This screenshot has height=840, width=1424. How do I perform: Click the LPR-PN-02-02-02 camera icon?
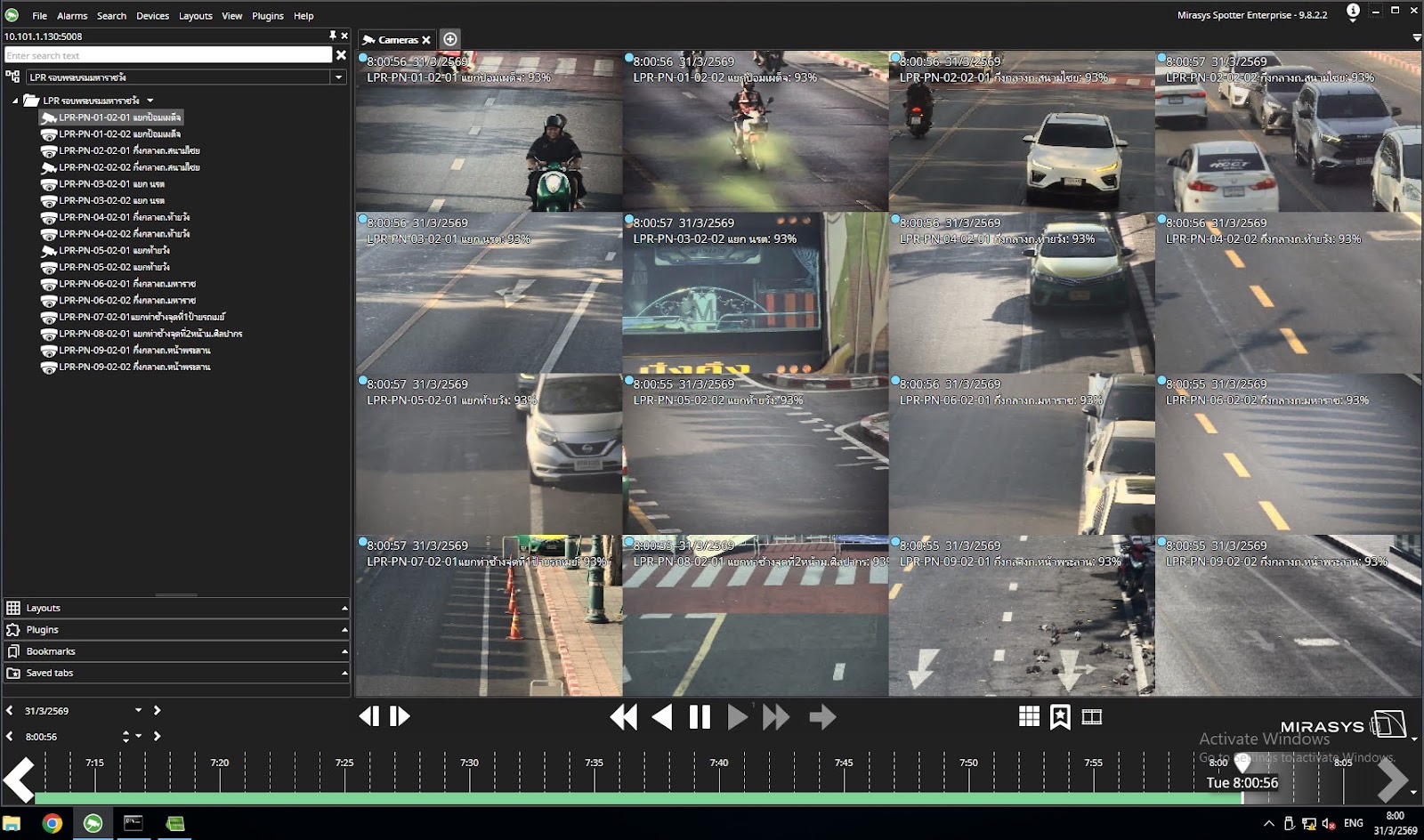coord(49,167)
